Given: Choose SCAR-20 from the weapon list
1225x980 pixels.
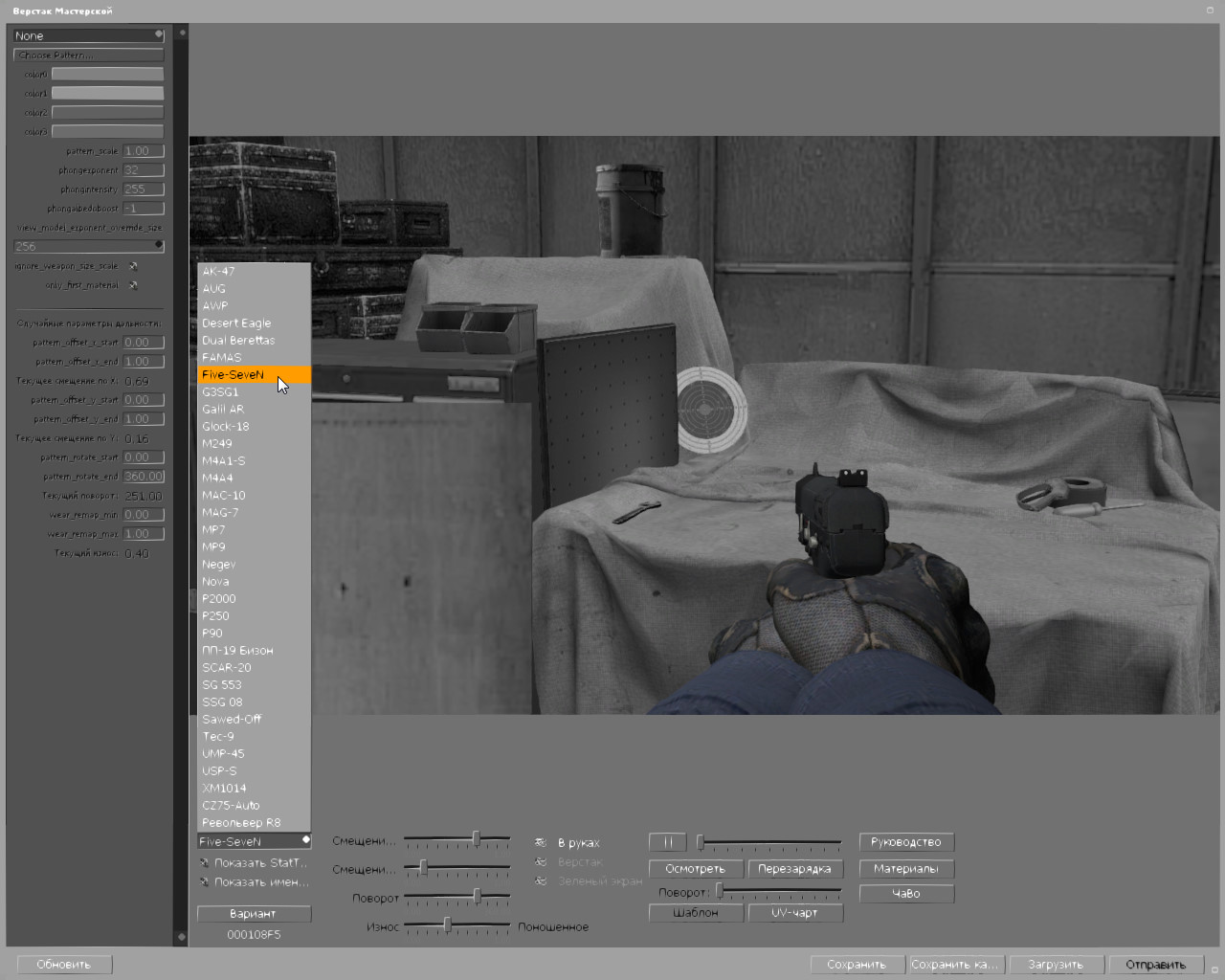Looking at the screenshot, I should pyautogui.click(x=254, y=667).
